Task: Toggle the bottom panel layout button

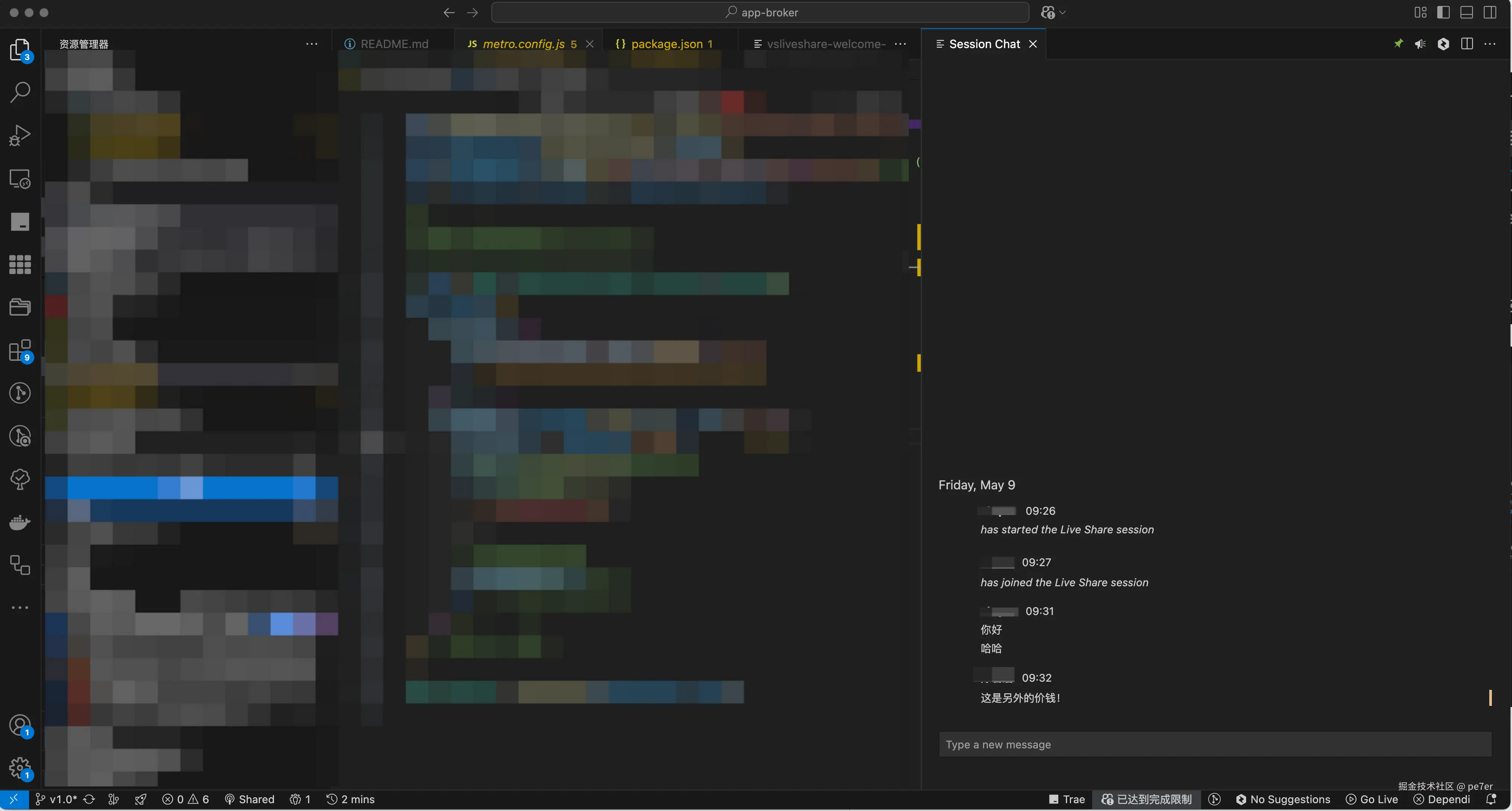Action: coord(1466,12)
